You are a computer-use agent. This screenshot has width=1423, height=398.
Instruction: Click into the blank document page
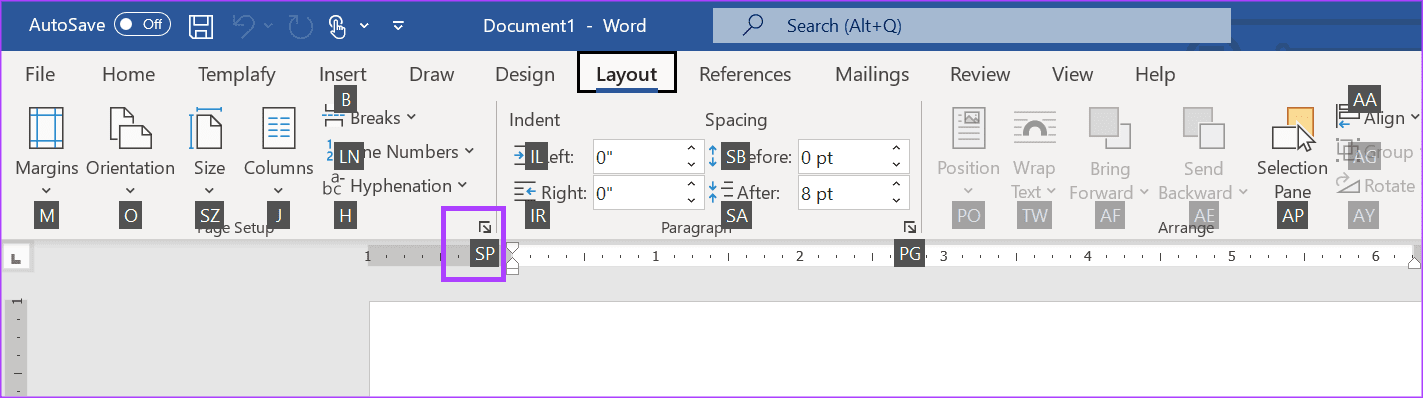[896, 350]
